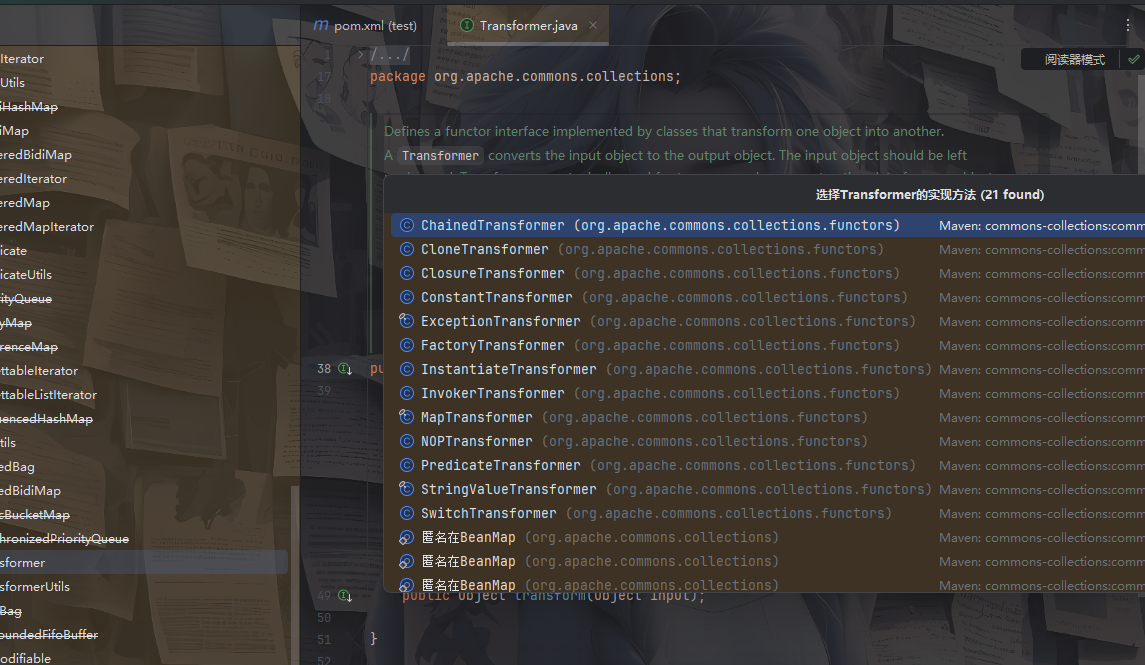1145x665 pixels.
Task: Click the class icon beside ConstantTransformer
Action: click(407, 298)
